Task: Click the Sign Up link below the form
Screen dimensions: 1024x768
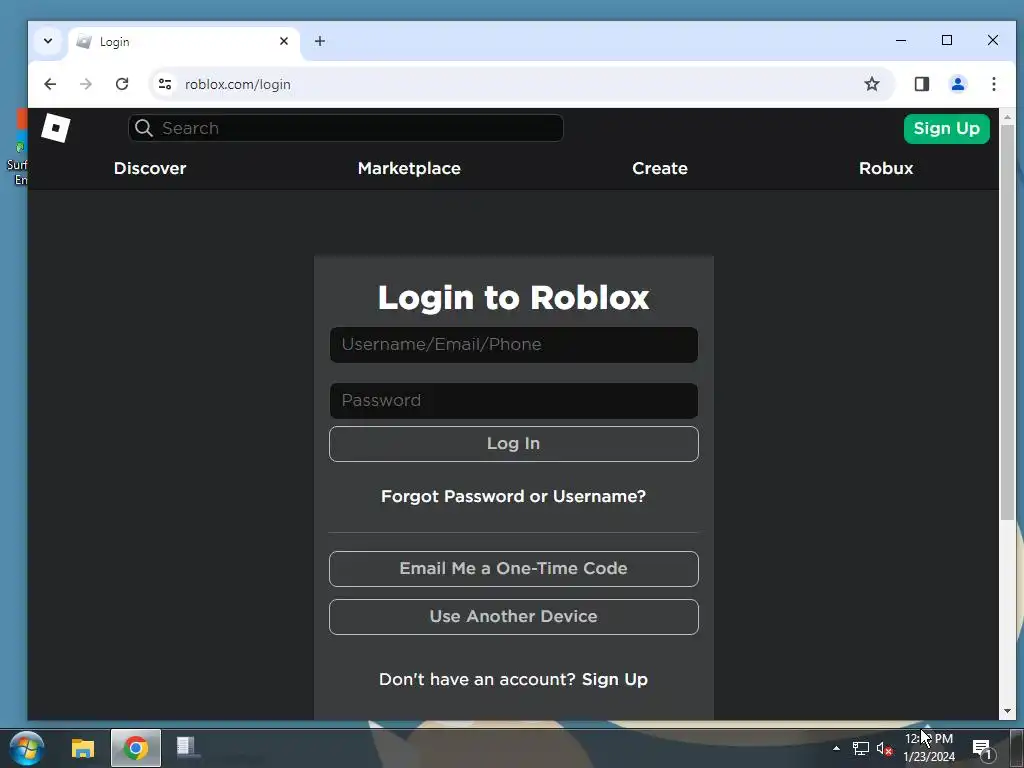Action: (x=615, y=679)
